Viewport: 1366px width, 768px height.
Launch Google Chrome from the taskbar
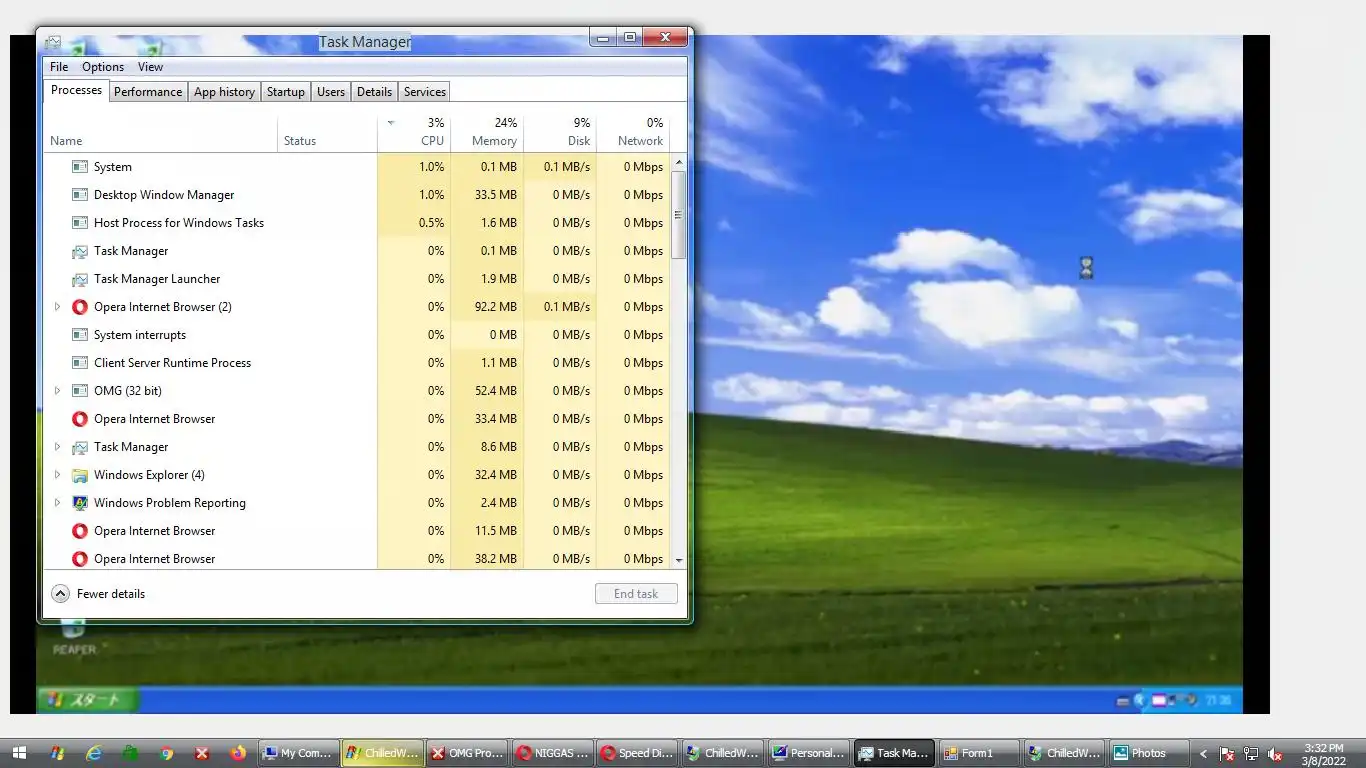pos(167,753)
